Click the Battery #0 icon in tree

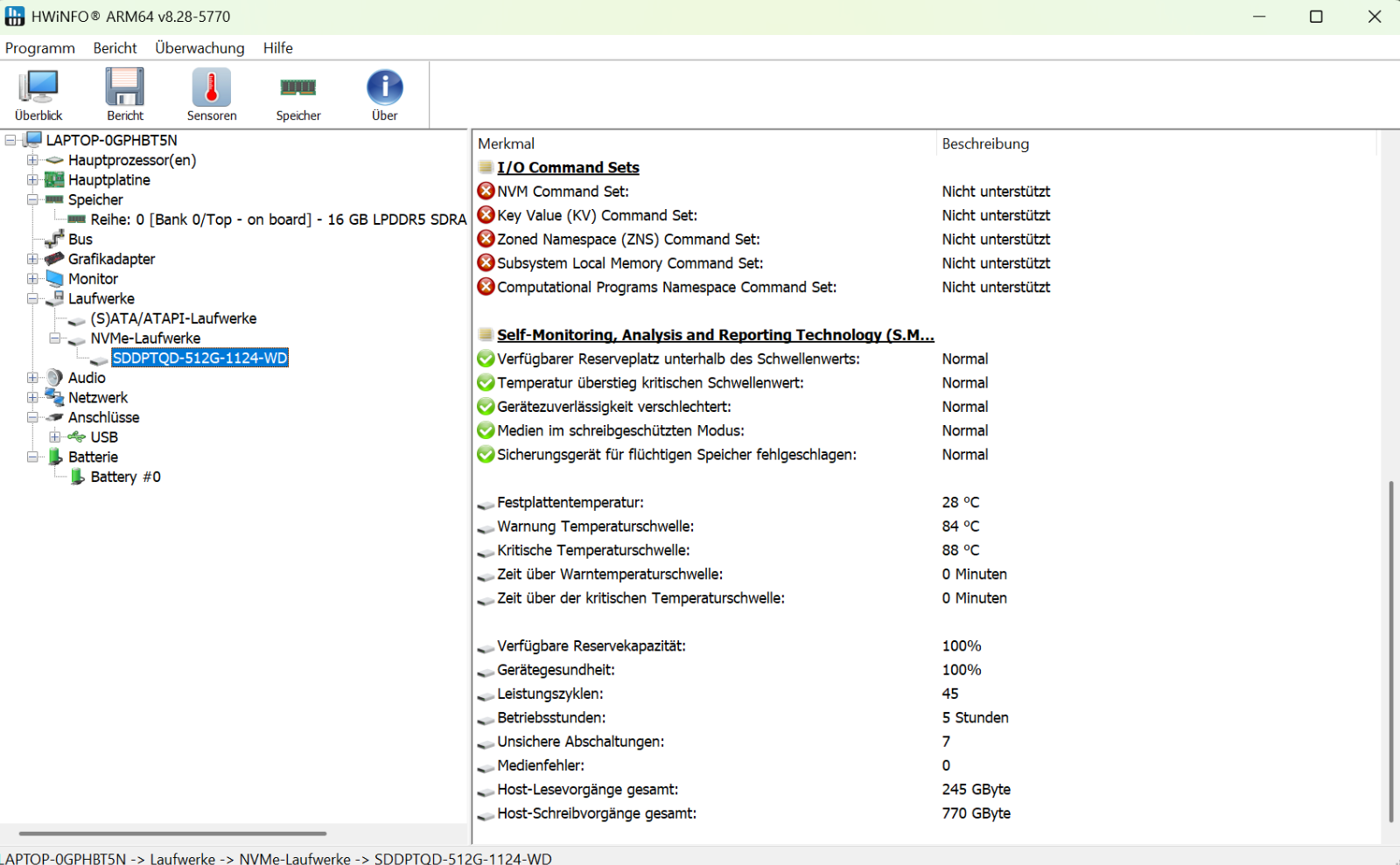[77, 477]
